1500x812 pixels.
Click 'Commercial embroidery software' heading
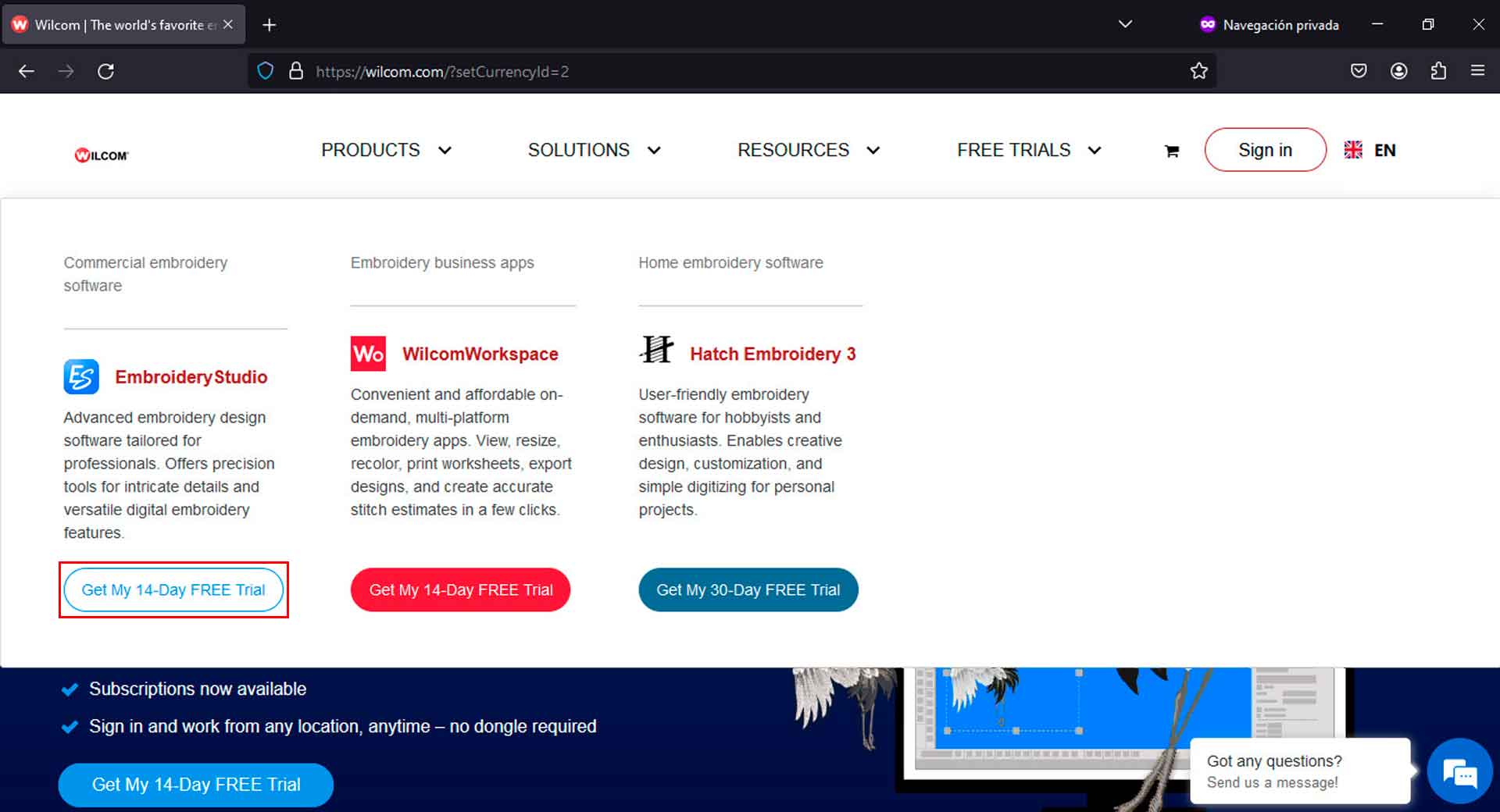[145, 274]
